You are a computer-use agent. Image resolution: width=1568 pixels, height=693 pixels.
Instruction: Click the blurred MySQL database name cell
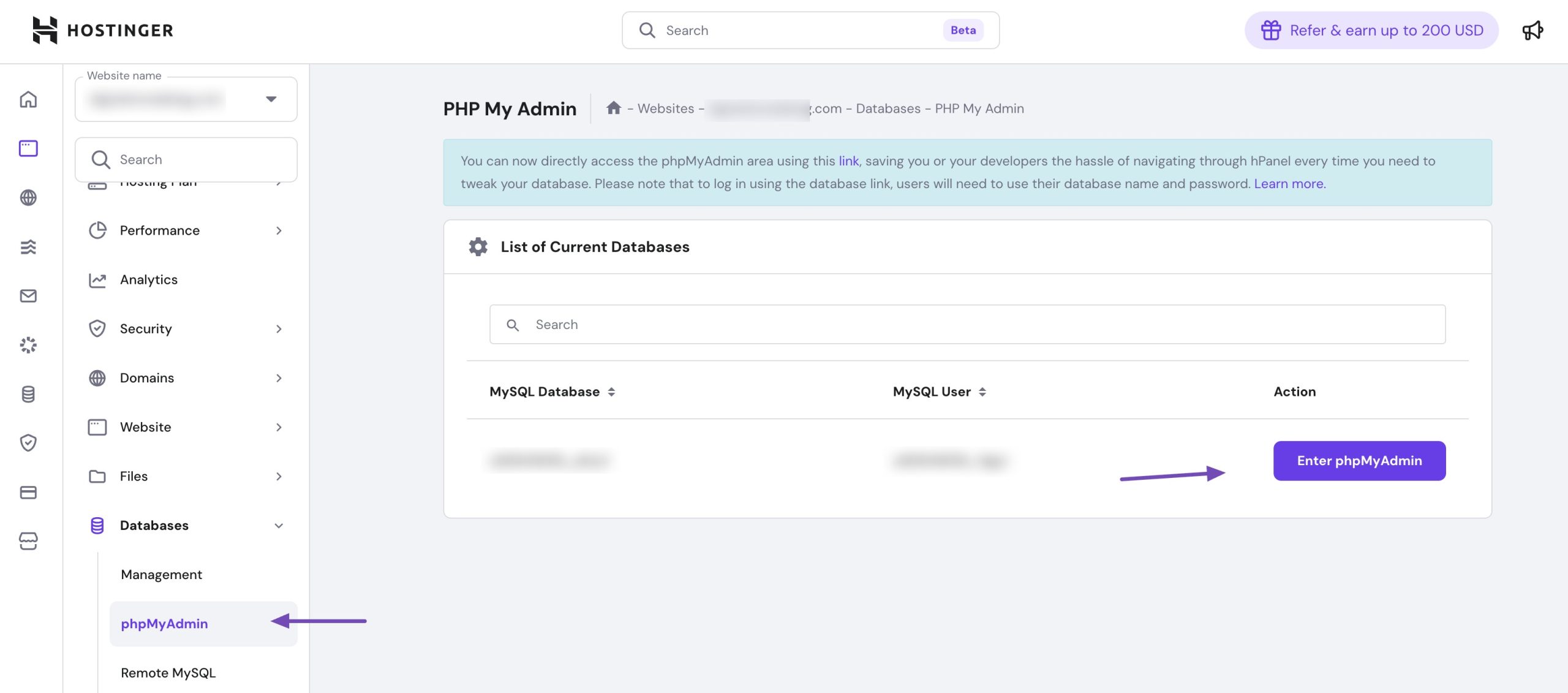coord(549,460)
